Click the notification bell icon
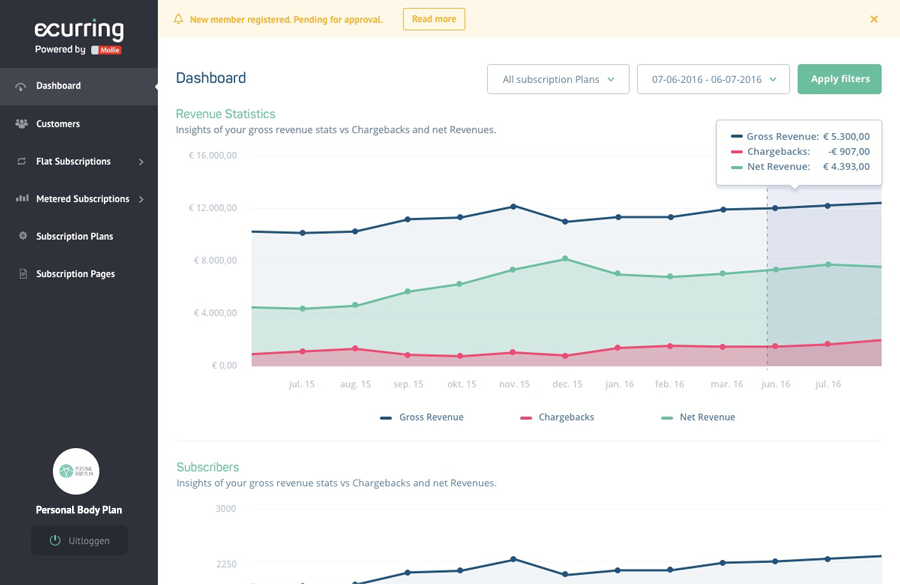Viewport: 900px width, 585px height. [x=178, y=19]
